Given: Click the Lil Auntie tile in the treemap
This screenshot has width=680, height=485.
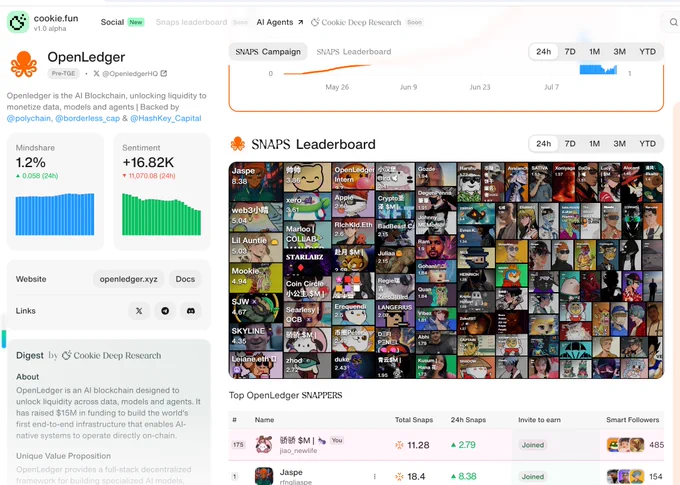Looking at the screenshot, I should (256, 247).
